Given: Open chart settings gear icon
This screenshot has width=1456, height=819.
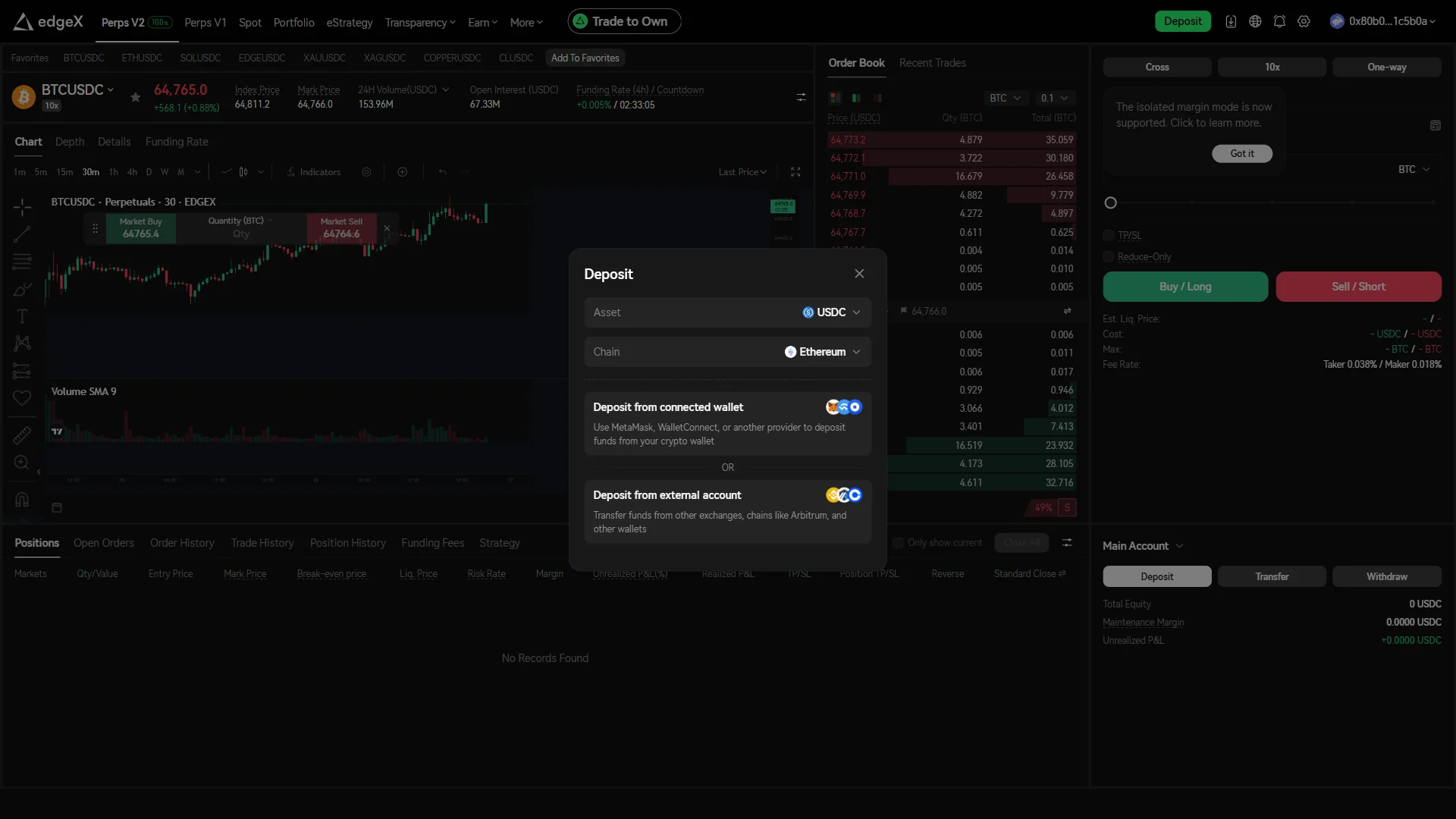Looking at the screenshot, I should [366, 172].
